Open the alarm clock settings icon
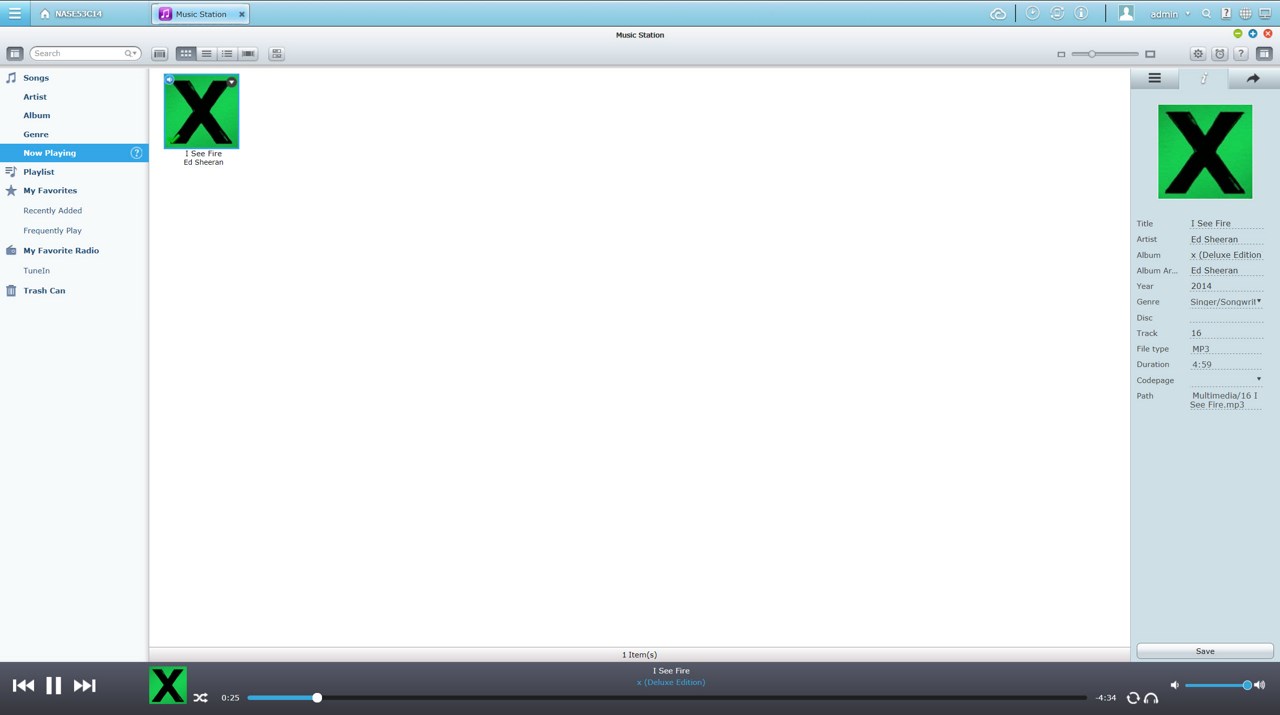 (x=1220, y=54)
